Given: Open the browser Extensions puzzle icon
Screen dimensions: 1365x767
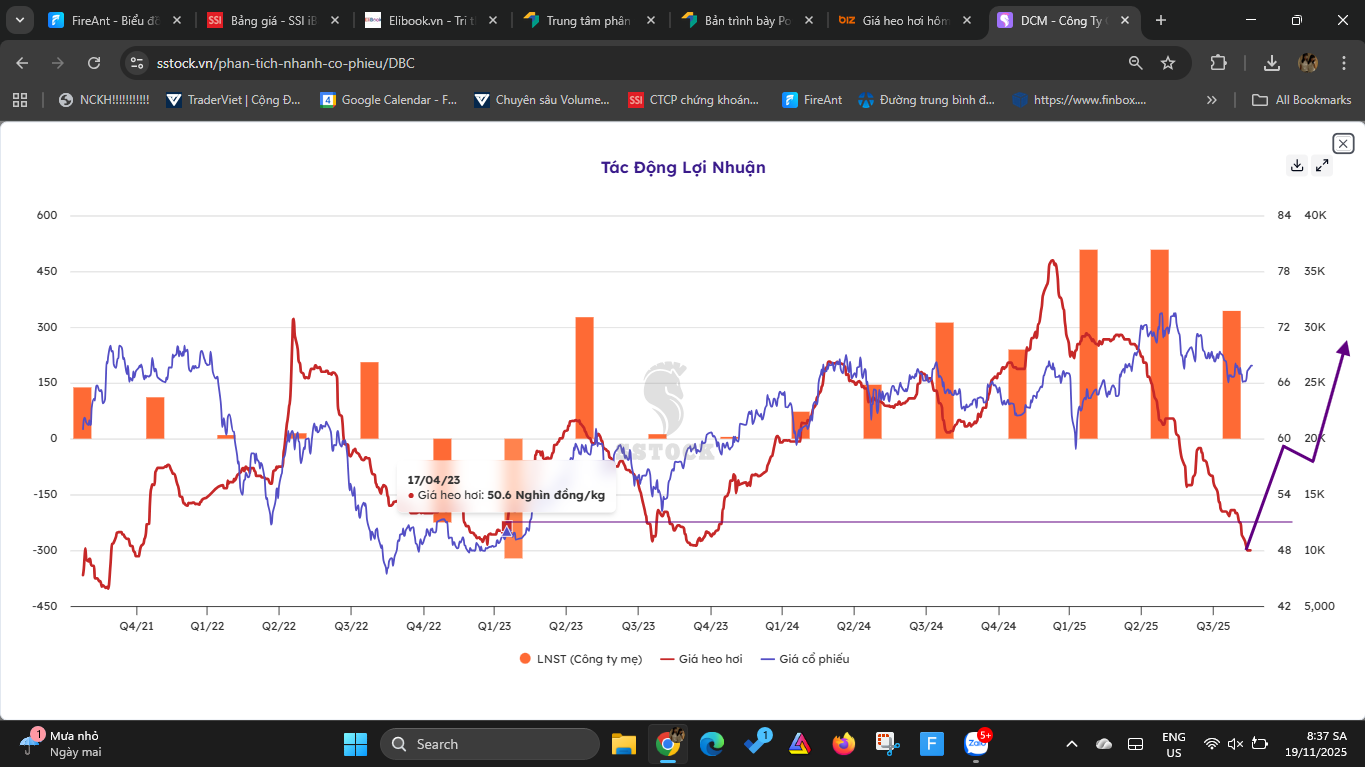Looking at the screenshot, I should coord(1218,63).
